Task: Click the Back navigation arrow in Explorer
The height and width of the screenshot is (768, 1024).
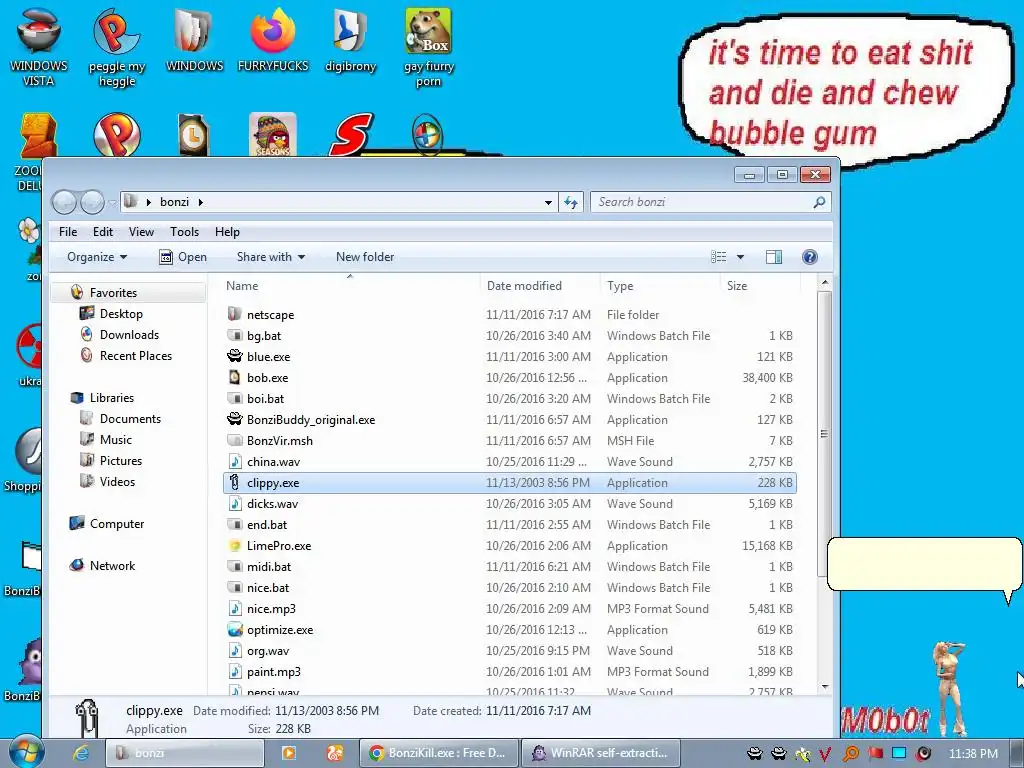Action: click(x=64, y=202)
